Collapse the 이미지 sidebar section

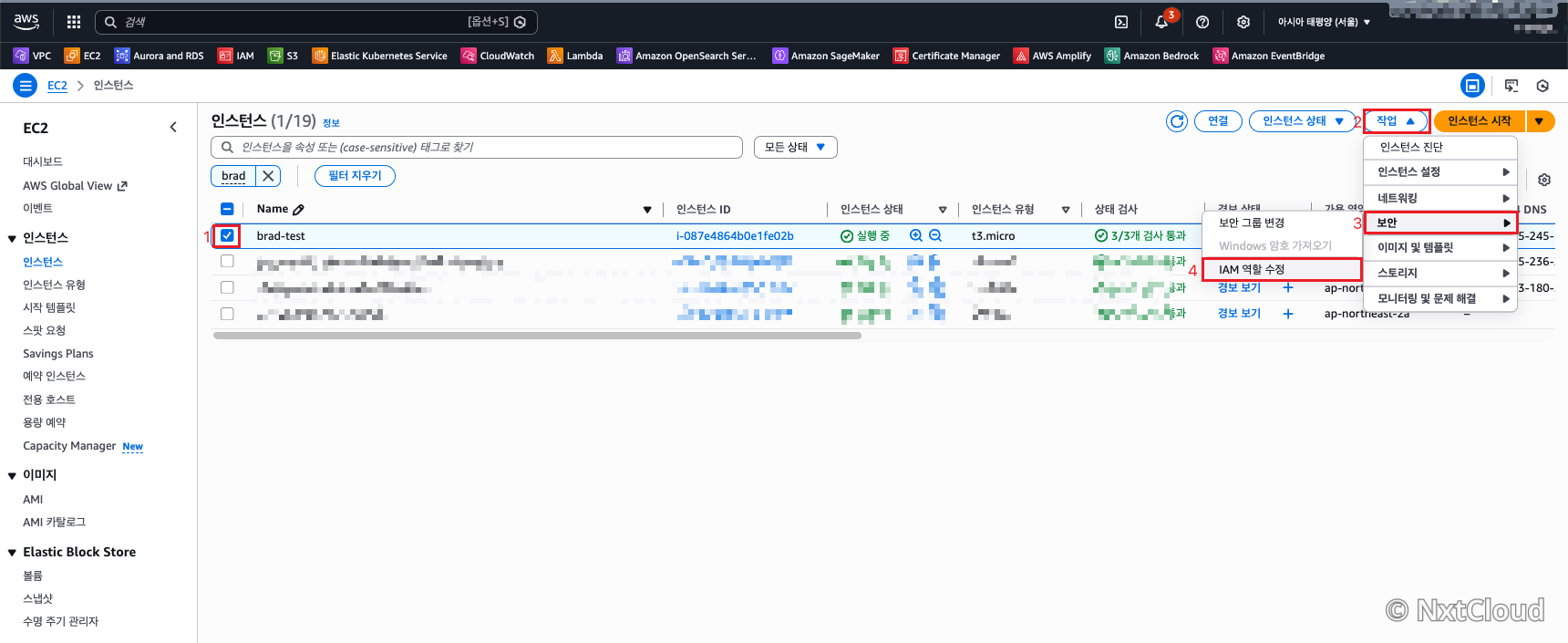(x=12, y=476)
